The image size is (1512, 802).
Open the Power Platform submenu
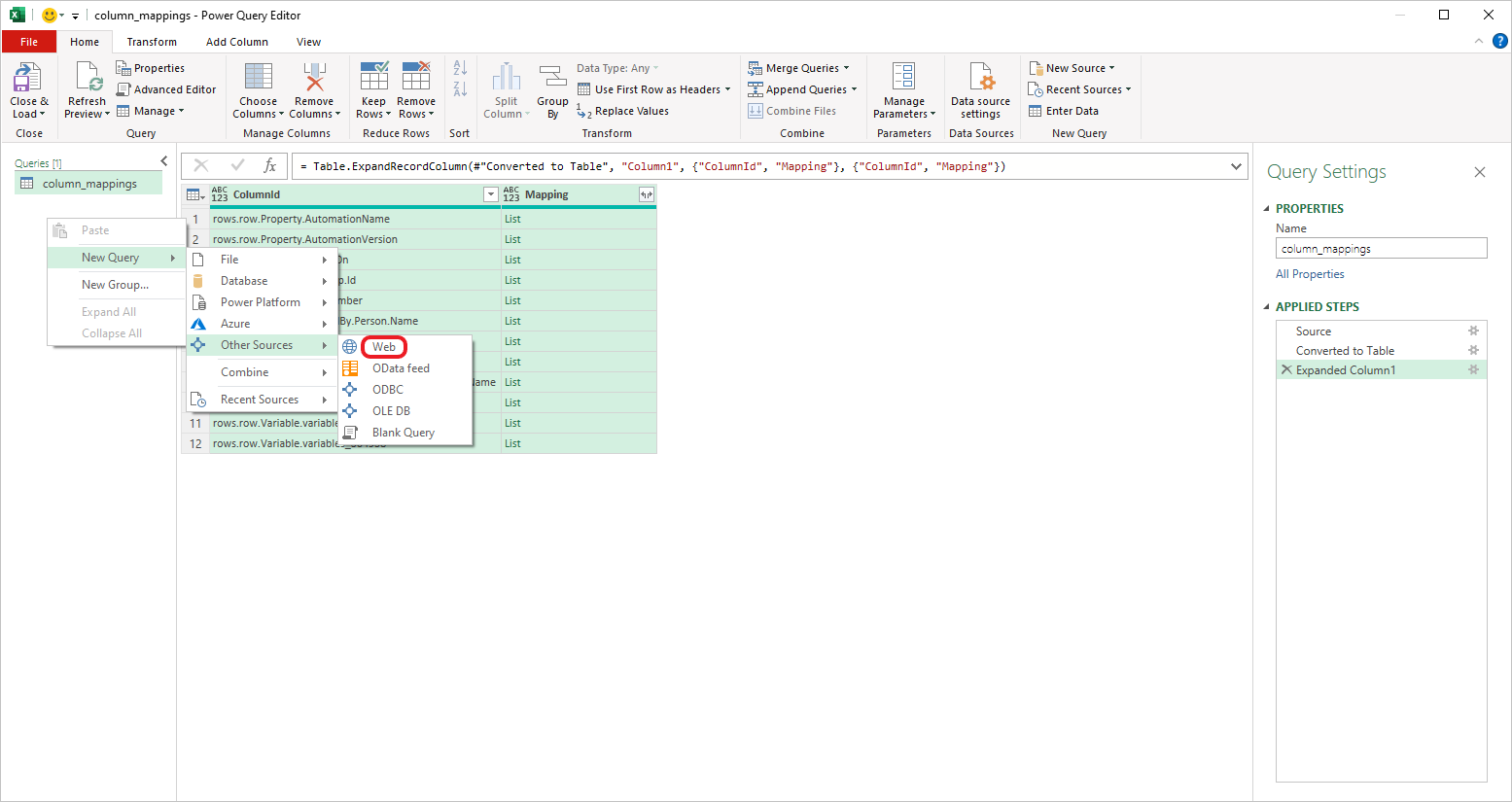pyautogui.click(x=262, y=302)
